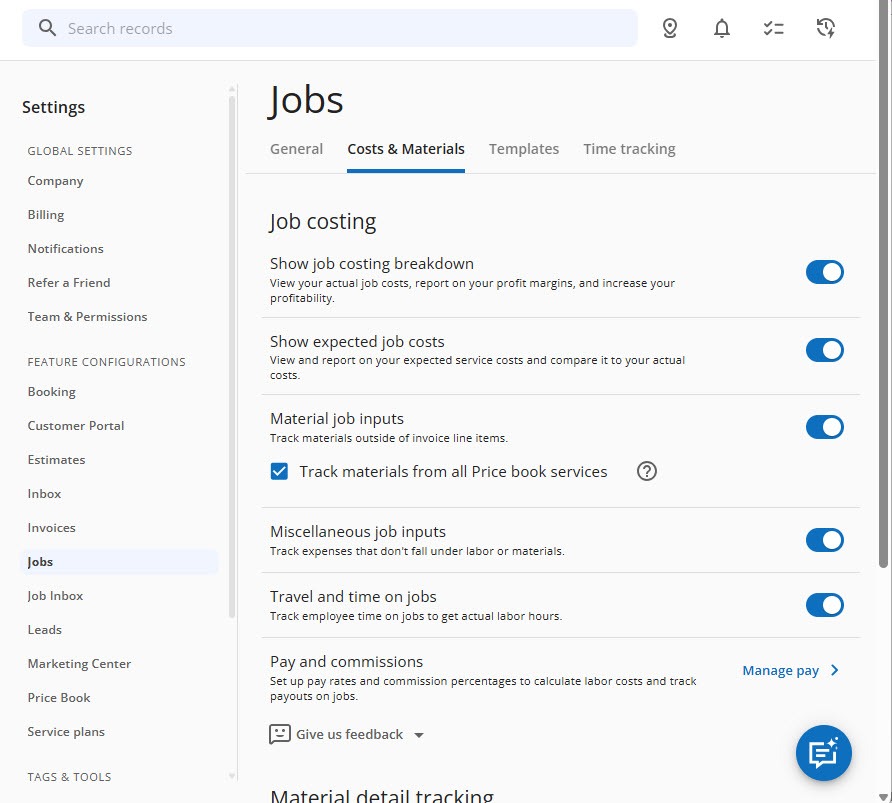Click the Manage pay link
The height and width of the screenshot is (803, 892).
pos(780,670)
